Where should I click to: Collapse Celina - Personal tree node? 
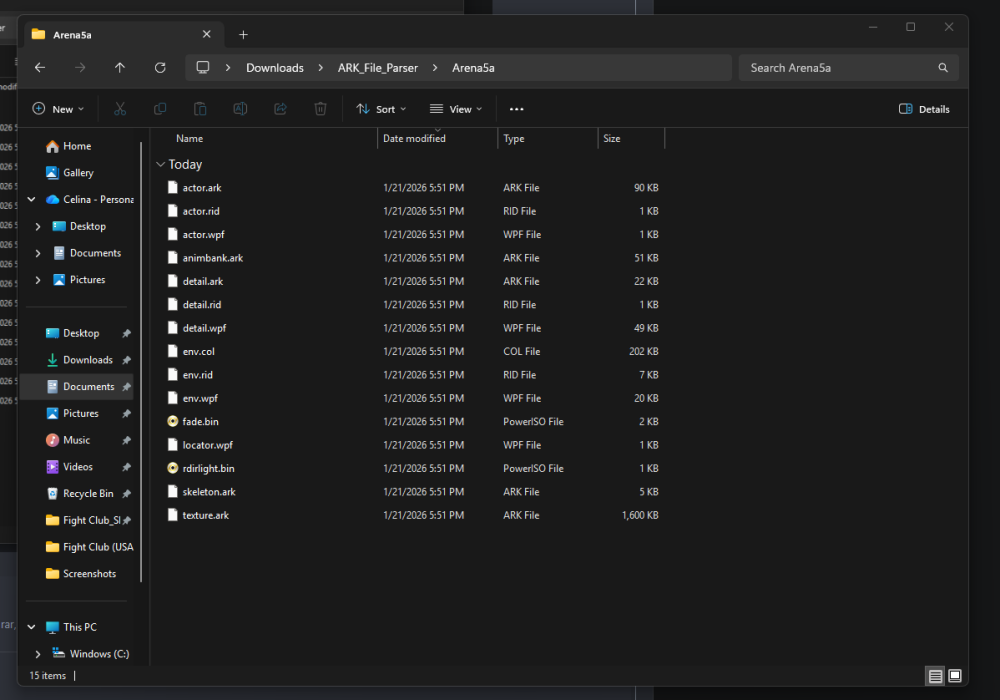31,200
